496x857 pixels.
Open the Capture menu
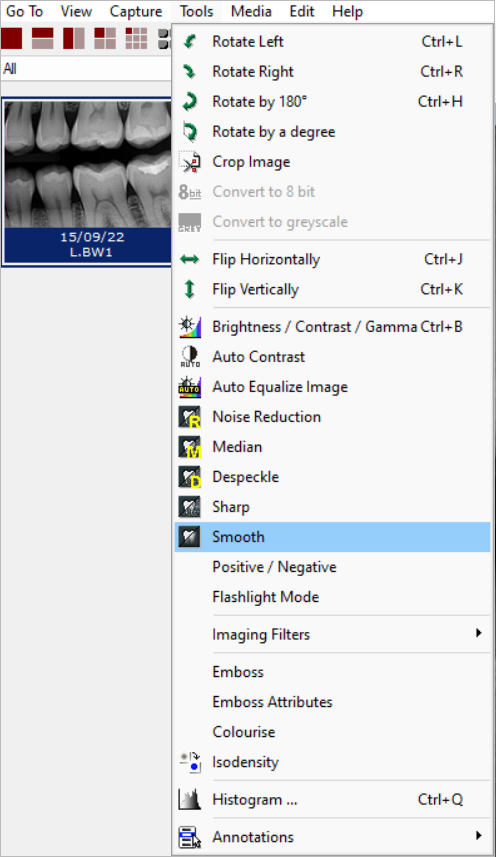point(135,11)
